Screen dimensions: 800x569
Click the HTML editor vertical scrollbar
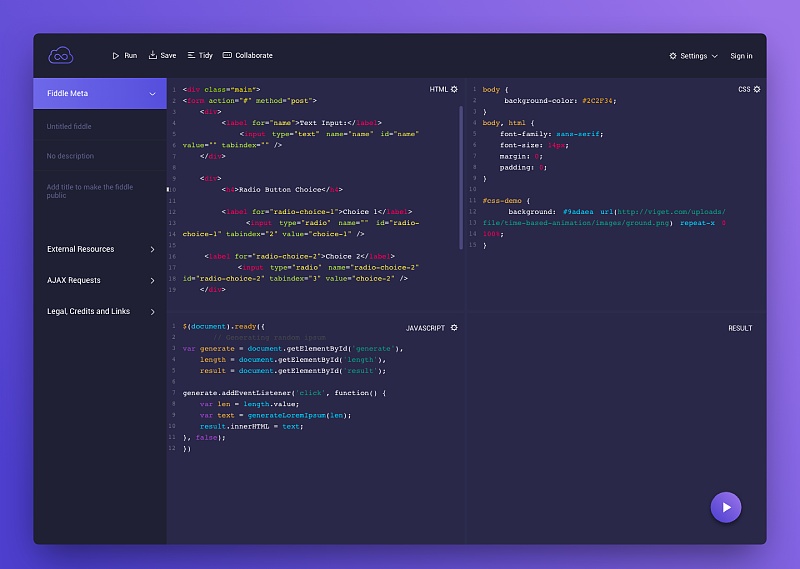(x=461, y=178)
